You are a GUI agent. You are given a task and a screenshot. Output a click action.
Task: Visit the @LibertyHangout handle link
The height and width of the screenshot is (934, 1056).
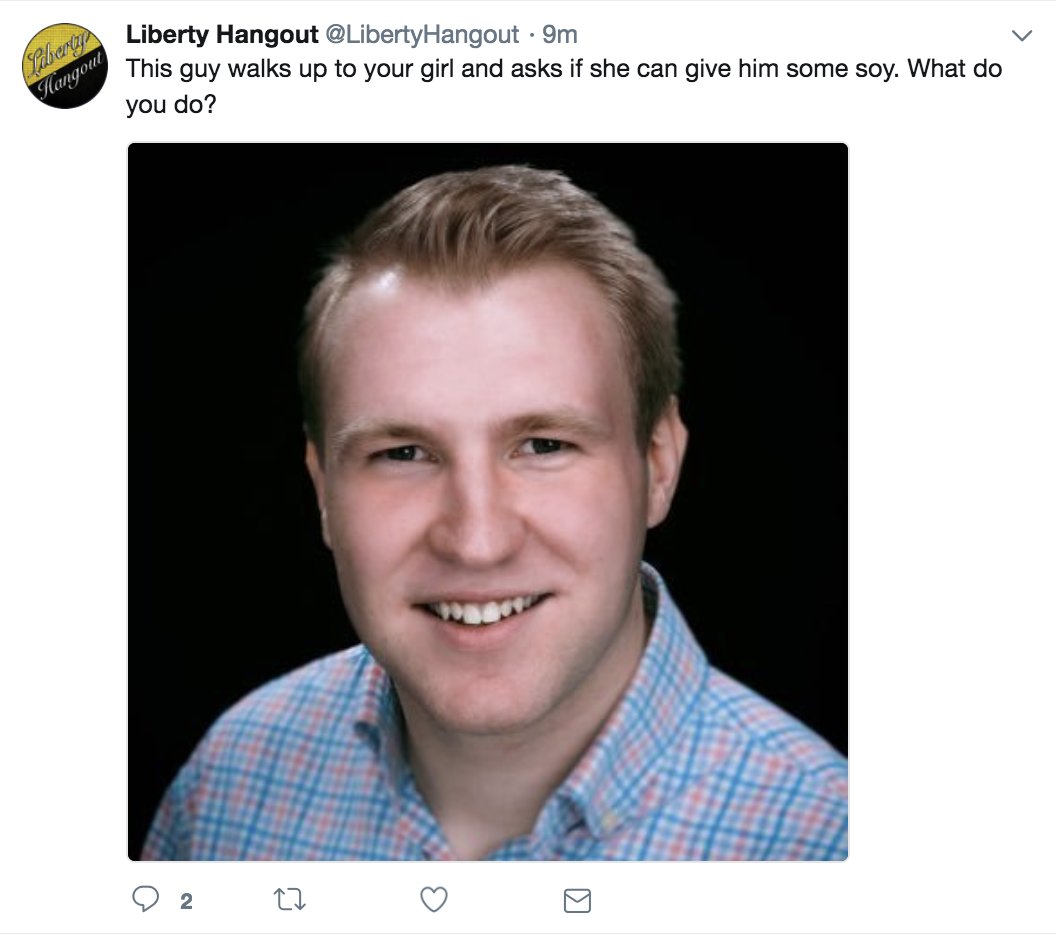point(422,34)
